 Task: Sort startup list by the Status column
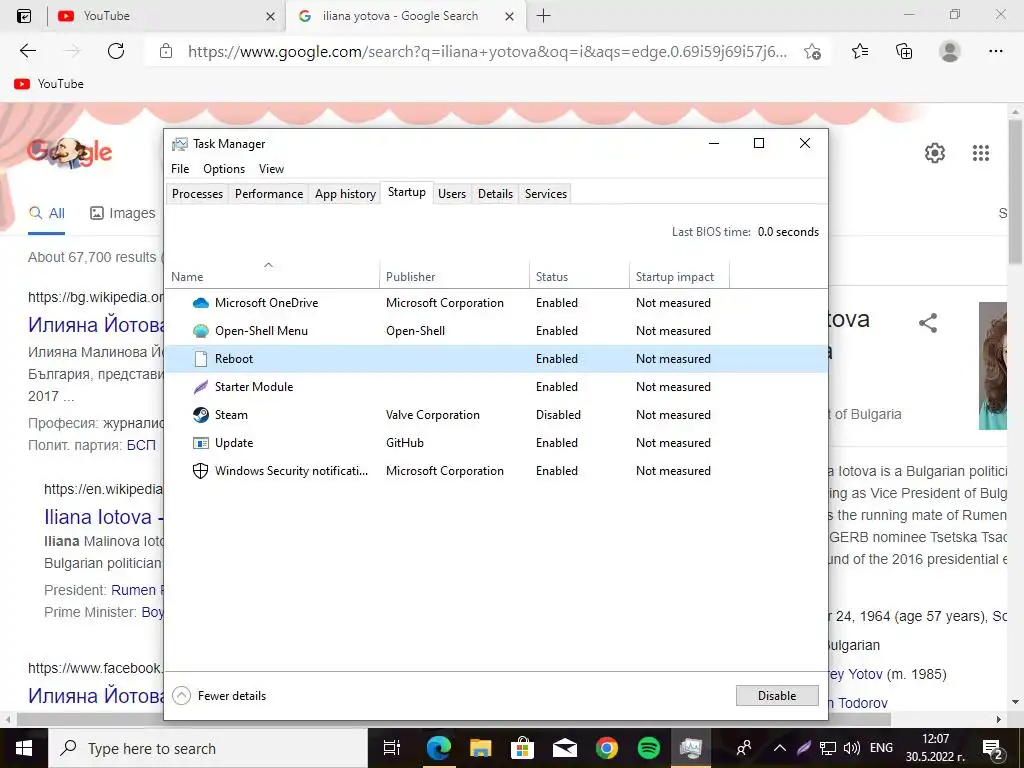coord(579,277)
